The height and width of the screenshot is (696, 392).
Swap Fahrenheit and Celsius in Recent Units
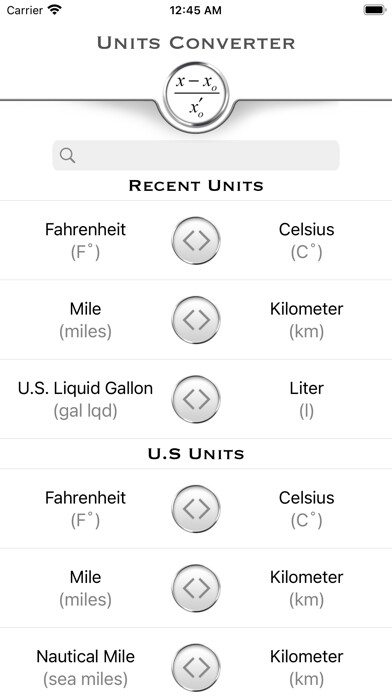click(x=196, y=240)
